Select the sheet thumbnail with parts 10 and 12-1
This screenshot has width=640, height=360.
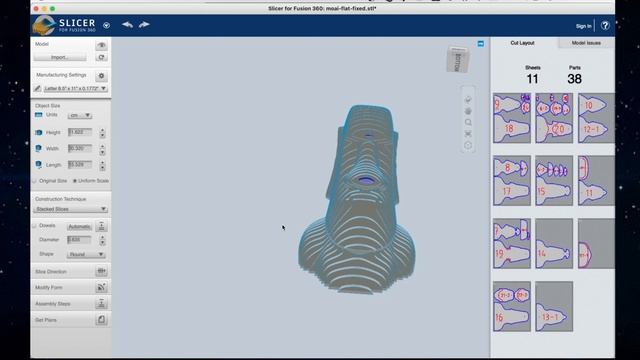(x=596, y=118)
